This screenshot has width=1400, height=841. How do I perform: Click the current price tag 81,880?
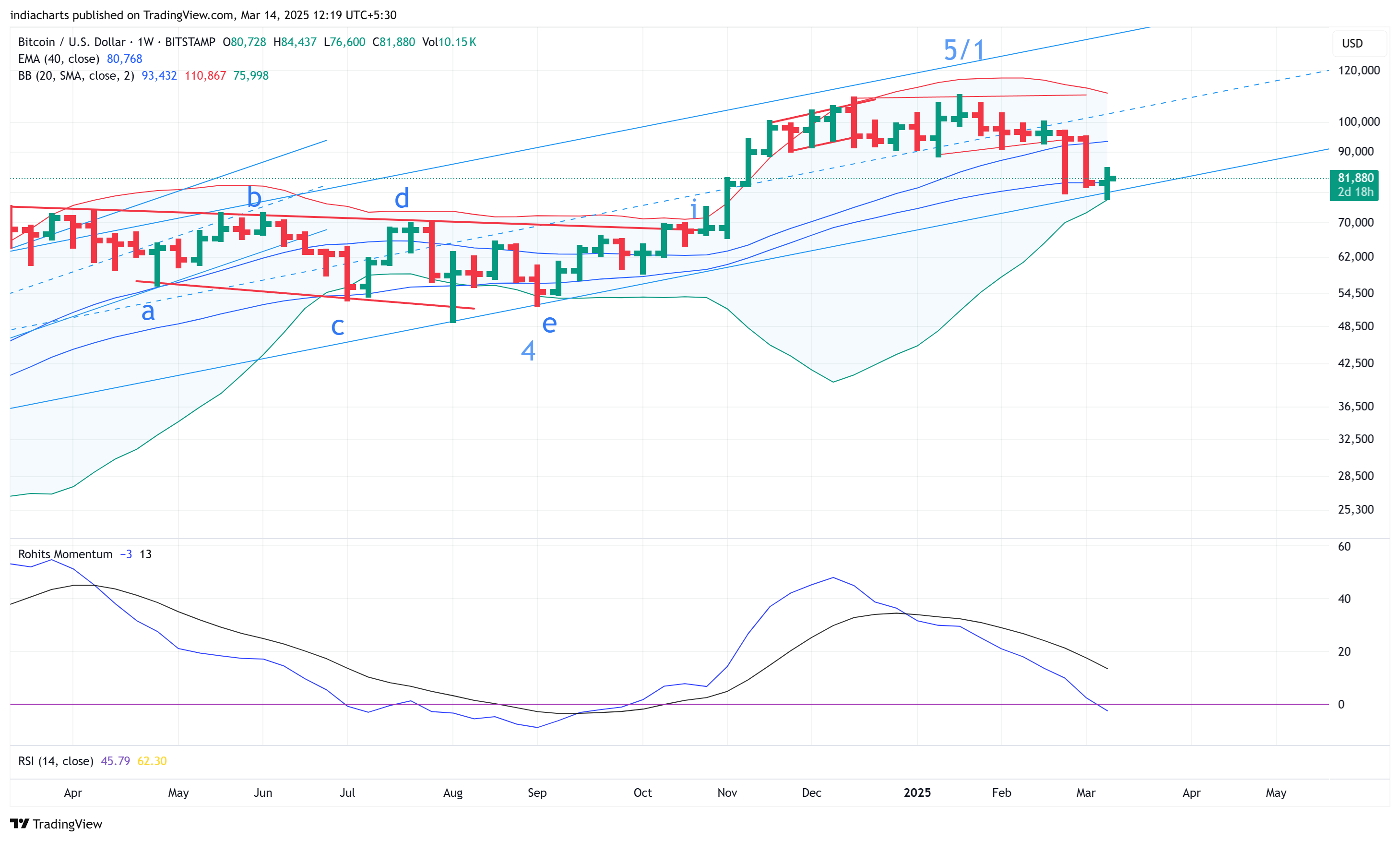pos(1354,185)
